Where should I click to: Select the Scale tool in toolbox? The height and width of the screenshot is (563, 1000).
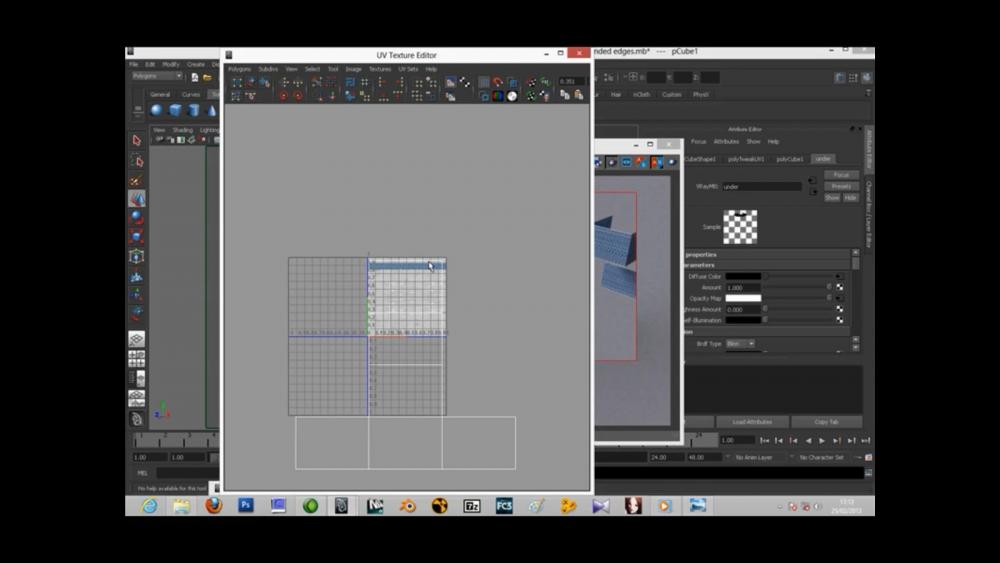(136, 237)
